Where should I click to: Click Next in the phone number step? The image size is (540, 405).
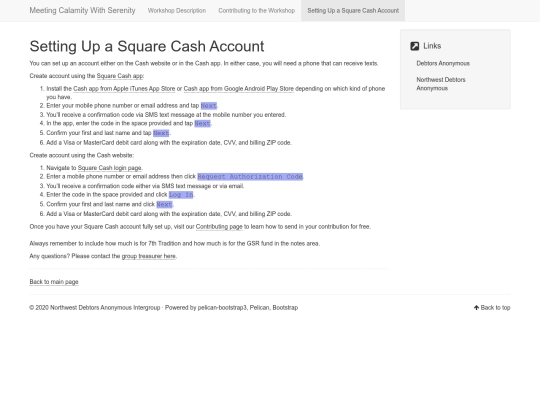coord(209,106)
